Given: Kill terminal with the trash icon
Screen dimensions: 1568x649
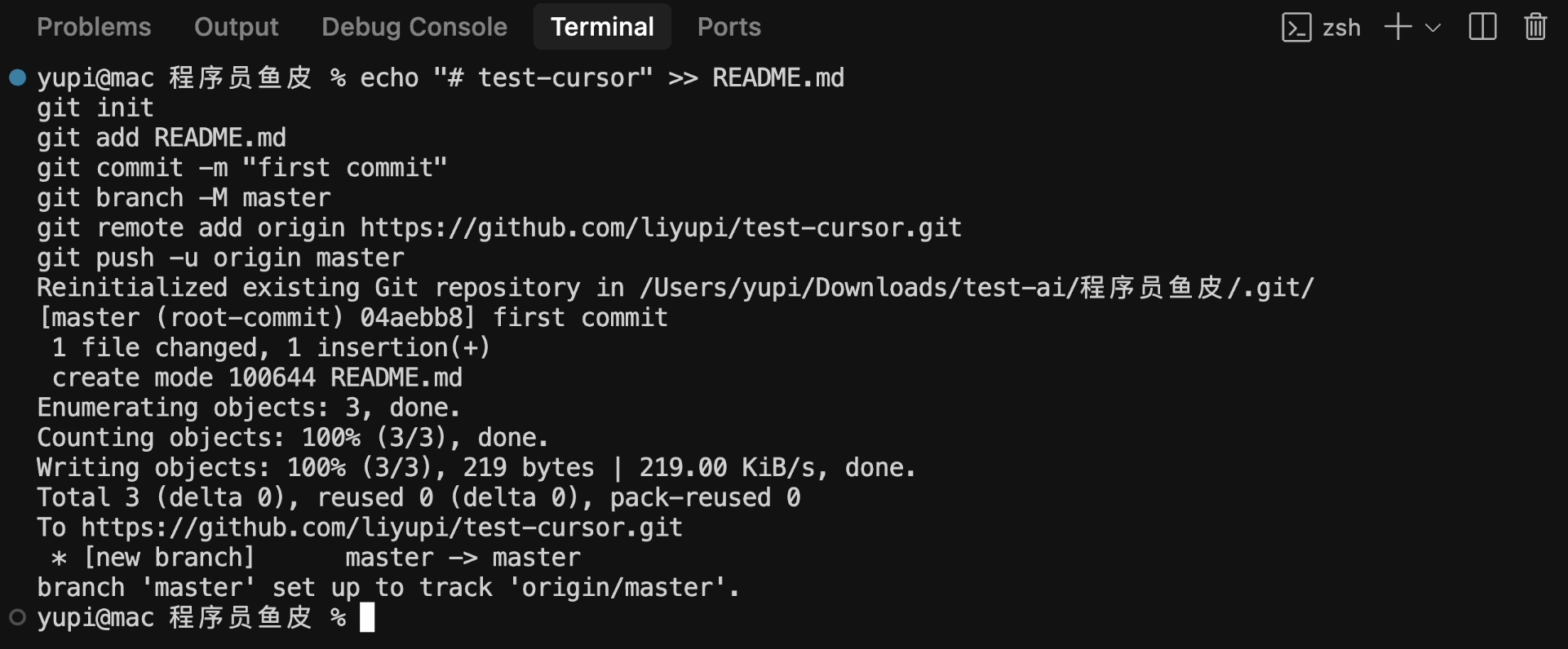Looking at the screenshot, I should tap(1535, 27).
